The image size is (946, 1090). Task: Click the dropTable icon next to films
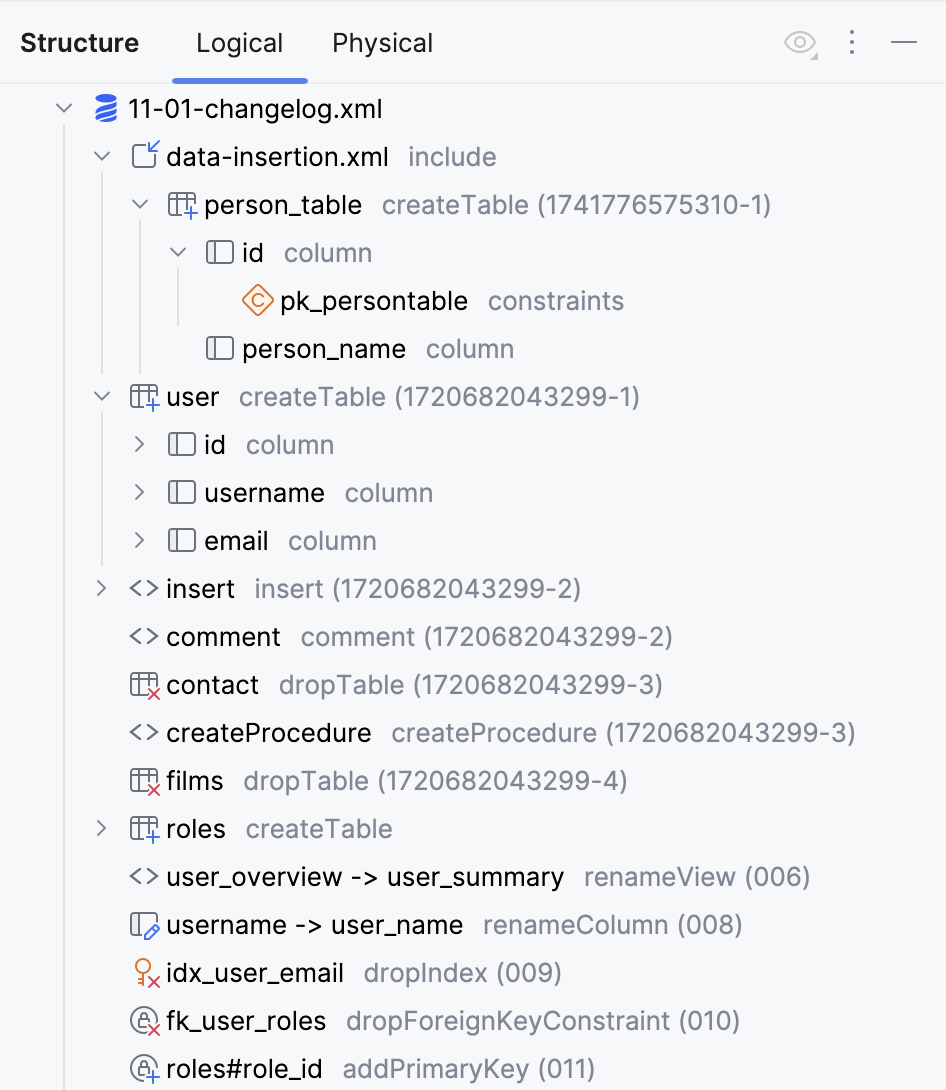click(x=142, y=780)
